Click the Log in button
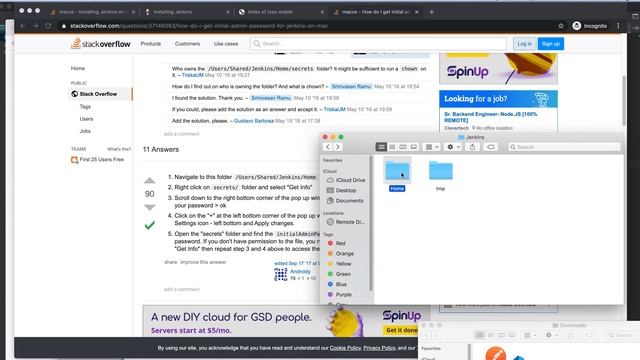The height and width of the screenshot is (360, 640). 524,44
